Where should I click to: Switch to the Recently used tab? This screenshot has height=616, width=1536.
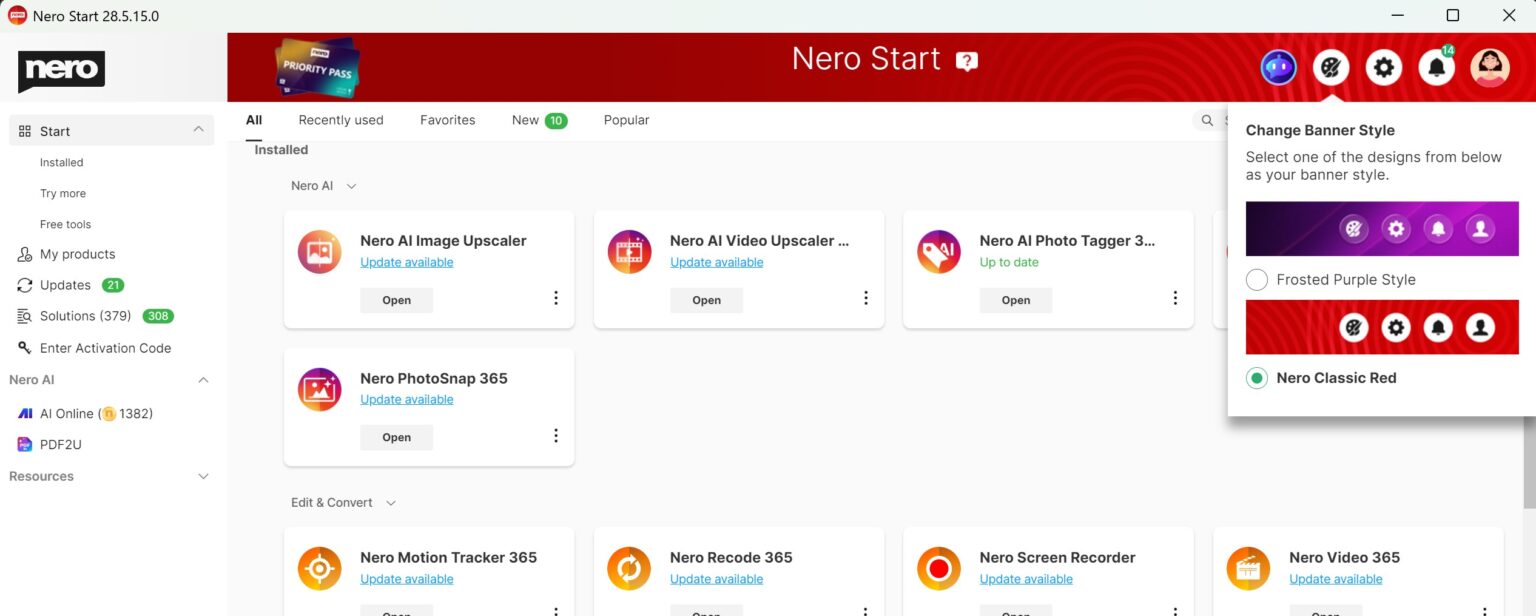(x=340, y=119)
